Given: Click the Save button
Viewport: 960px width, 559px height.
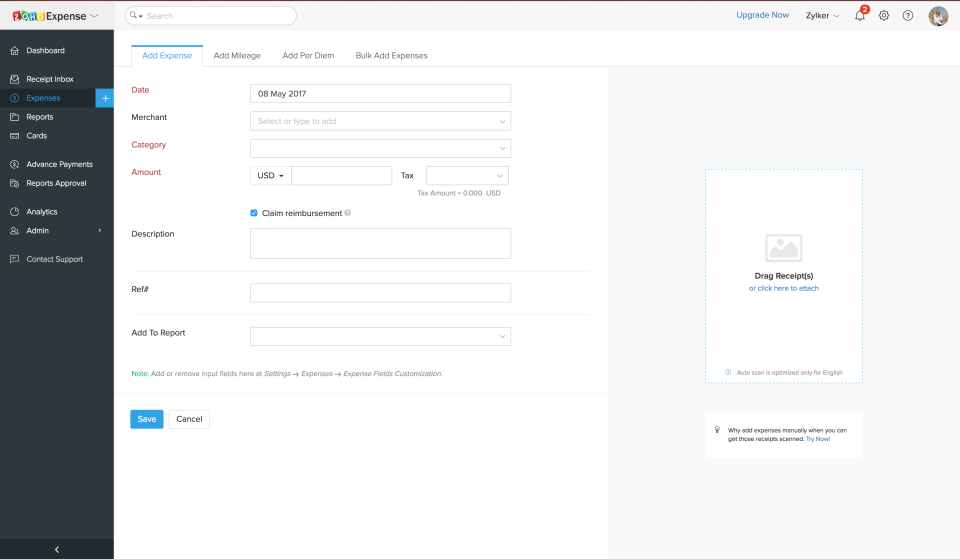Looking at the screenshot, I should pos(147,419).
